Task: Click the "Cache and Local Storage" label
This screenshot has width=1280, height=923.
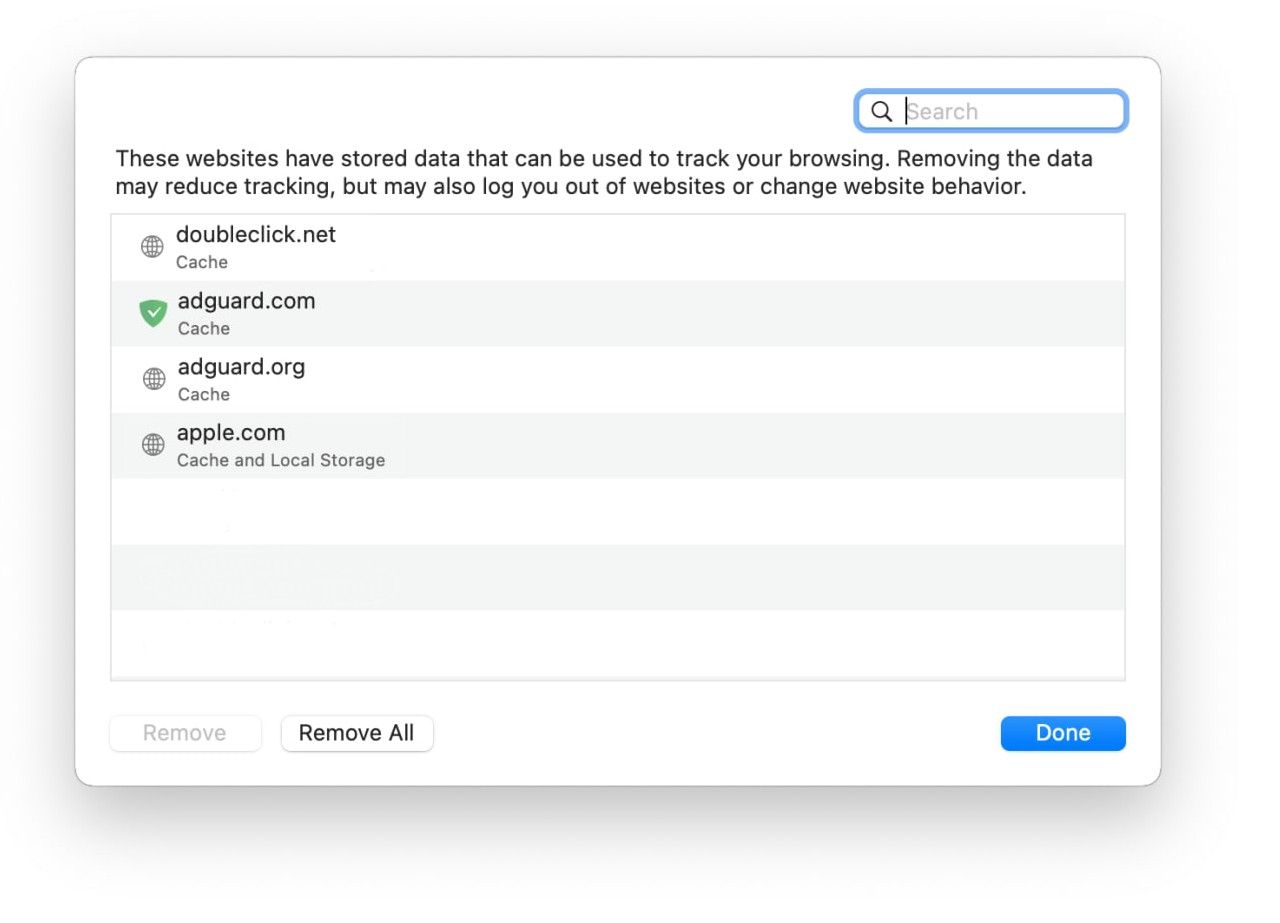Action: coord(281,460)
